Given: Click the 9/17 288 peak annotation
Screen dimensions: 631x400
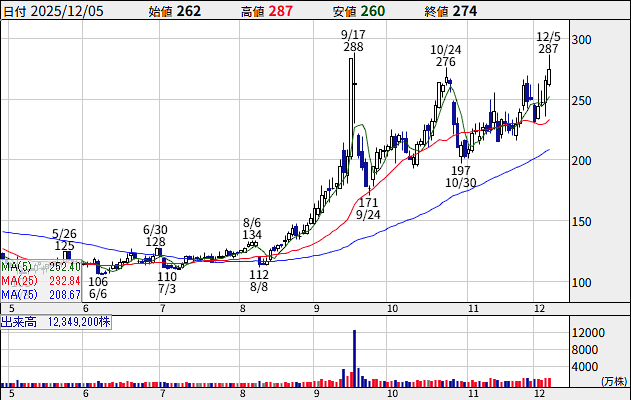Looking at the screenshot, I should (353, 41).
